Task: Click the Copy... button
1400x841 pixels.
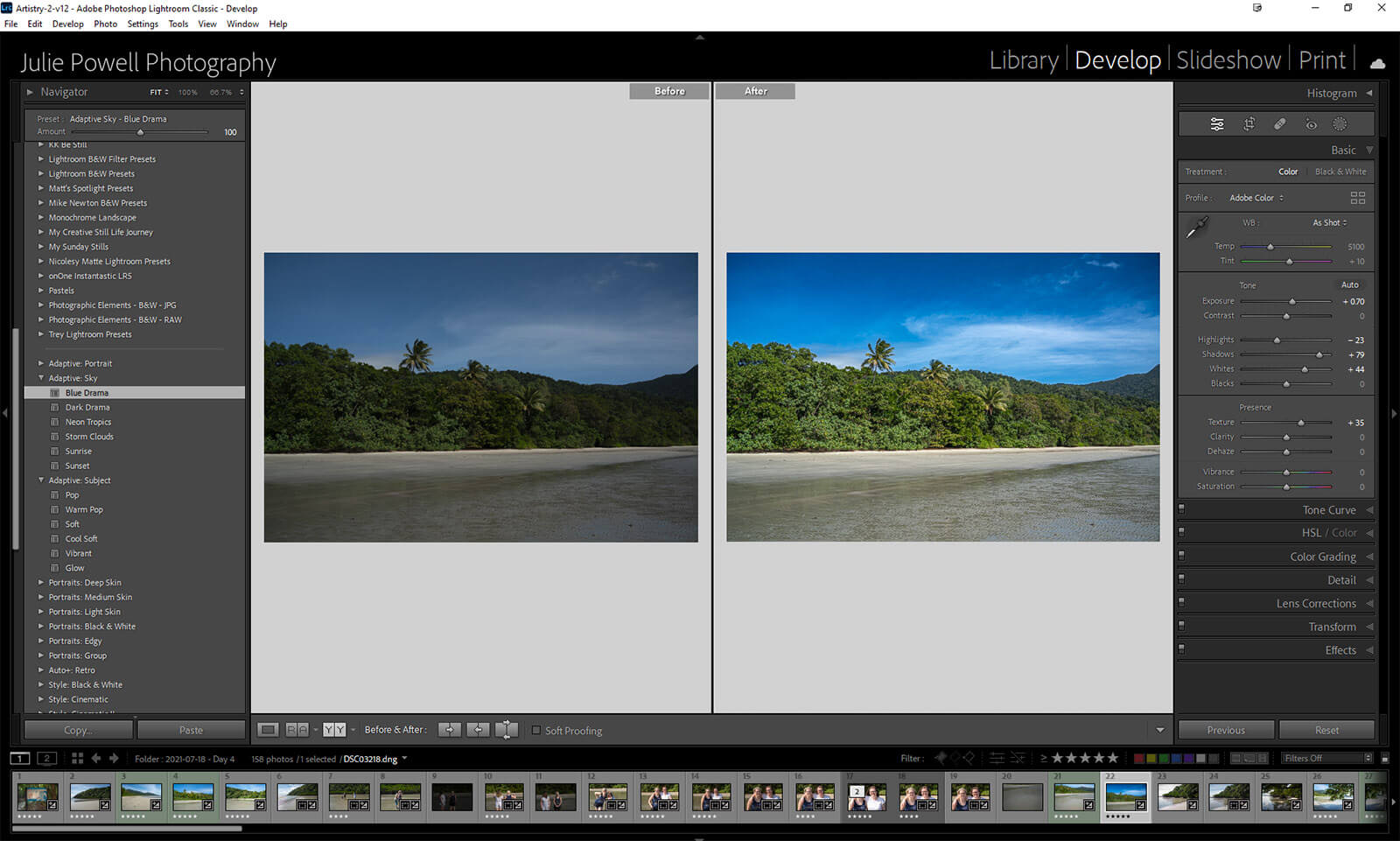Action: 78,731
